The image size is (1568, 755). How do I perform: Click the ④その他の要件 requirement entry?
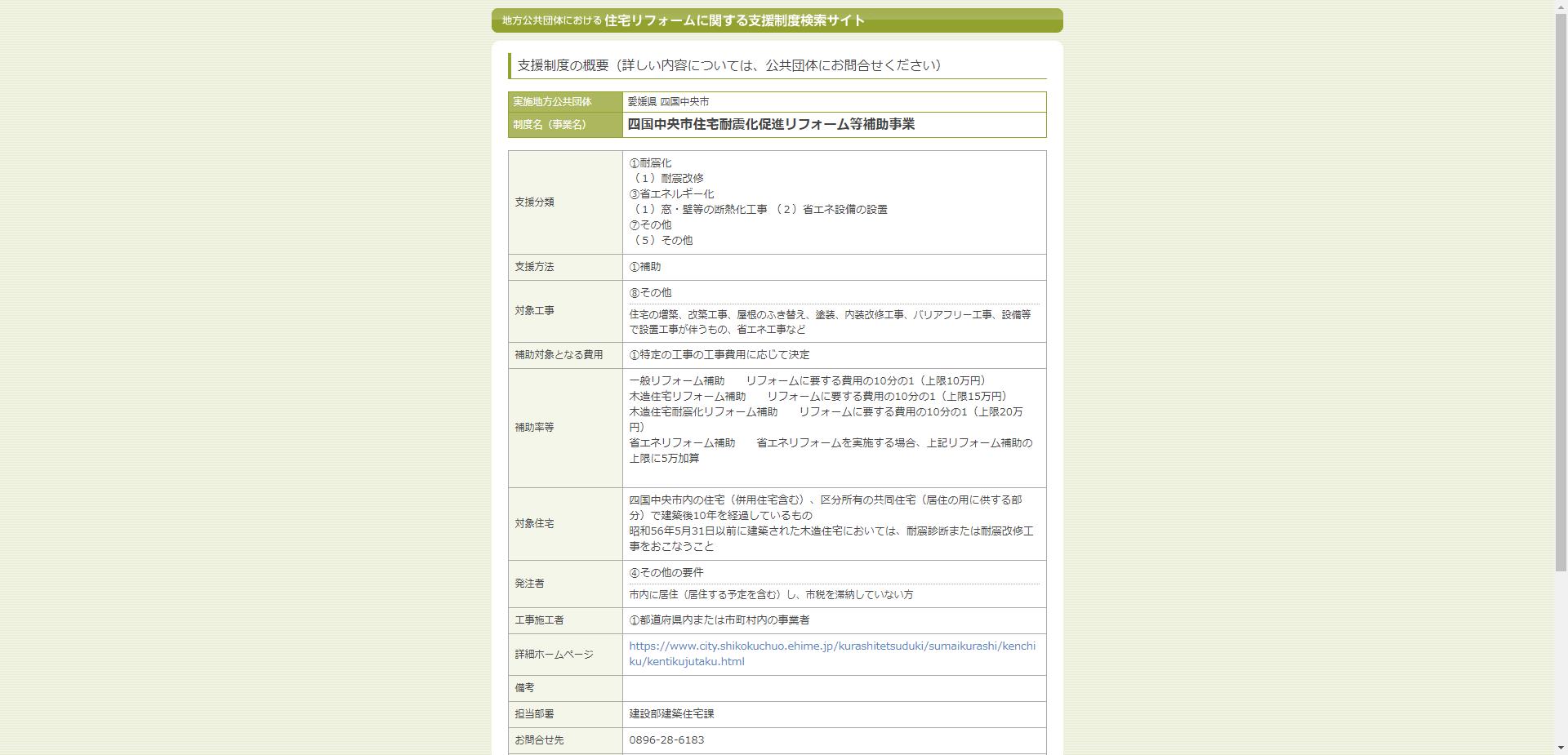[666, 572]
